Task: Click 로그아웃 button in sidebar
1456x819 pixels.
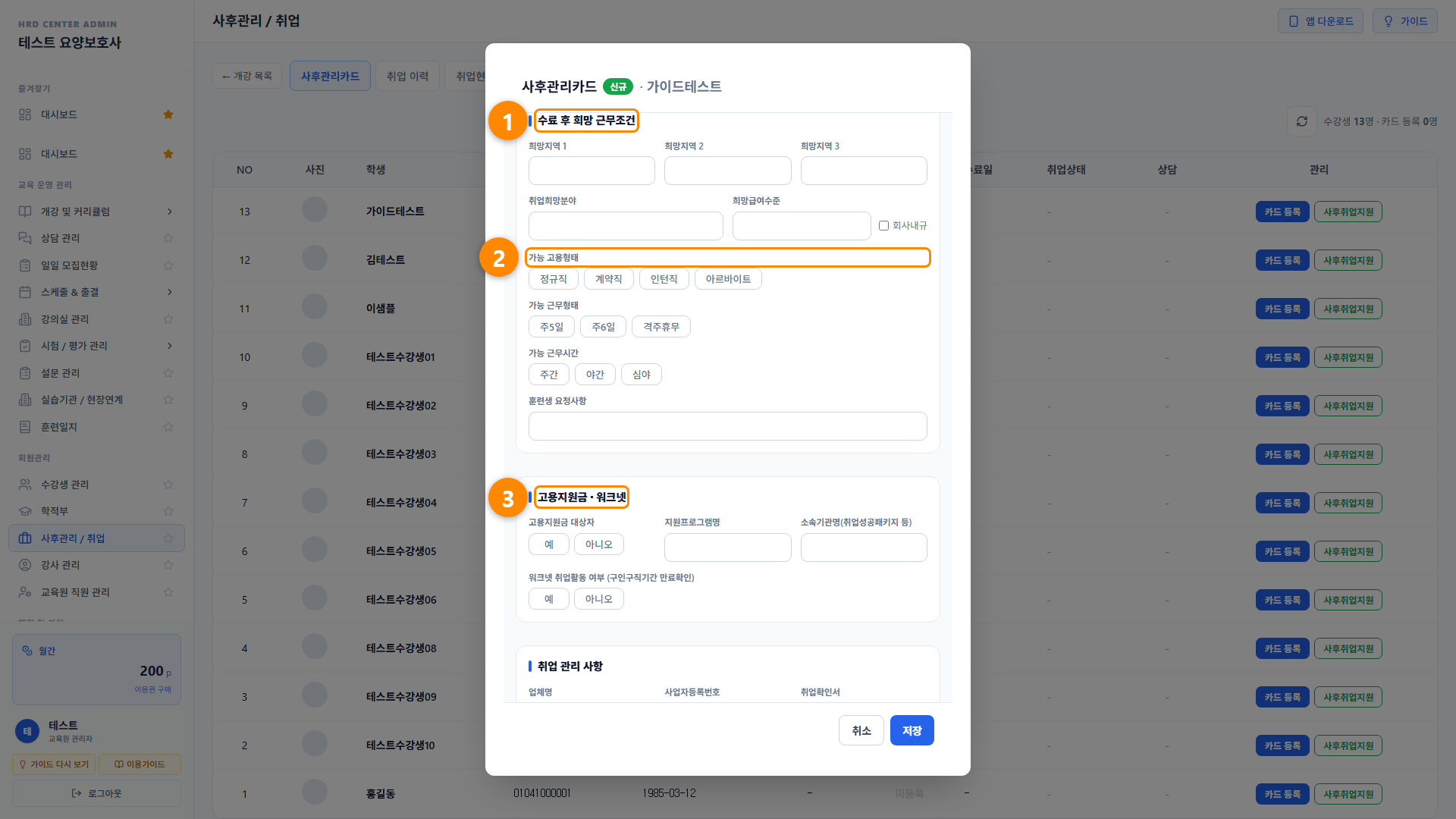Action: point(96,793)
